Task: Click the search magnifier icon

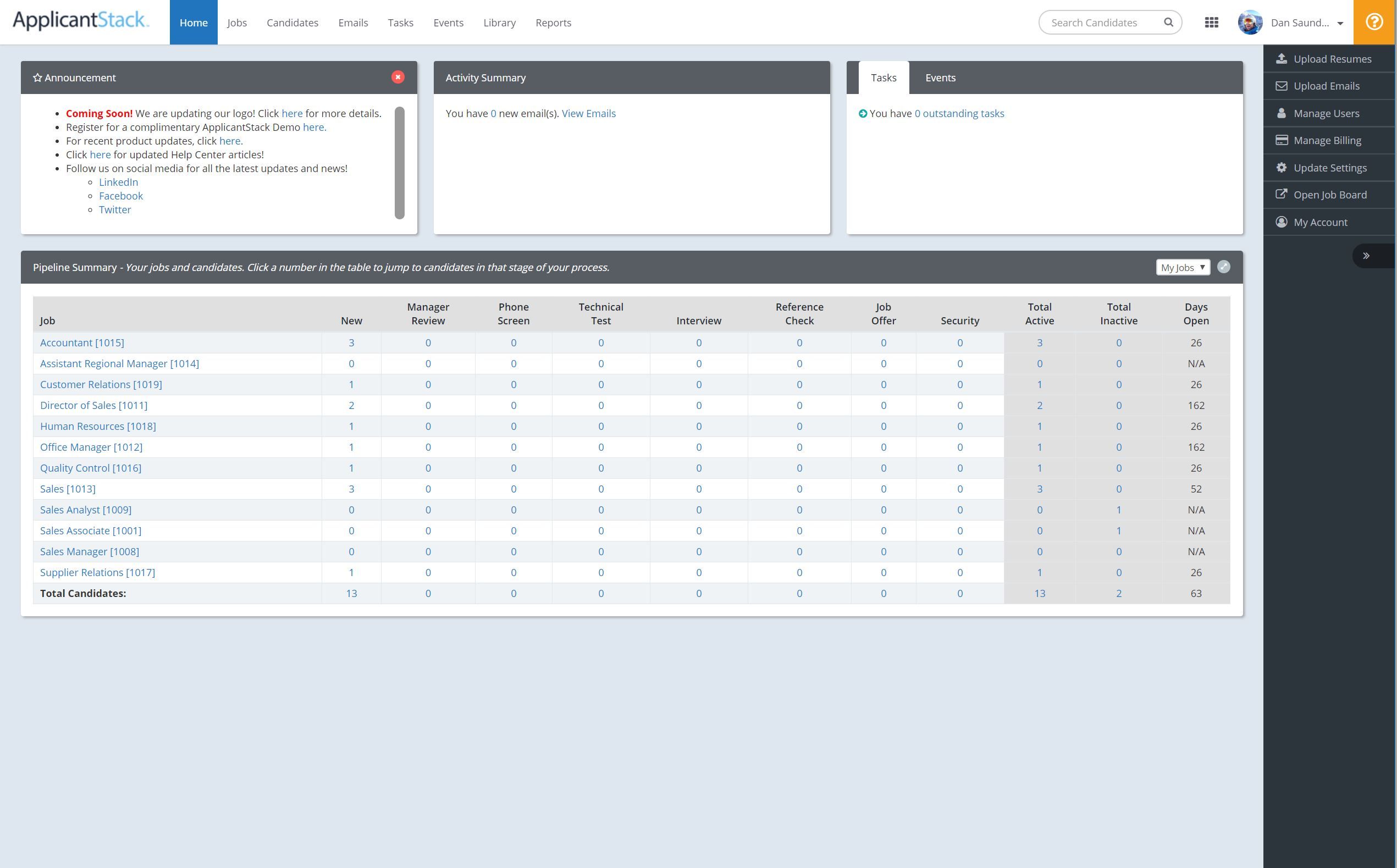Action: [1168, 23]
